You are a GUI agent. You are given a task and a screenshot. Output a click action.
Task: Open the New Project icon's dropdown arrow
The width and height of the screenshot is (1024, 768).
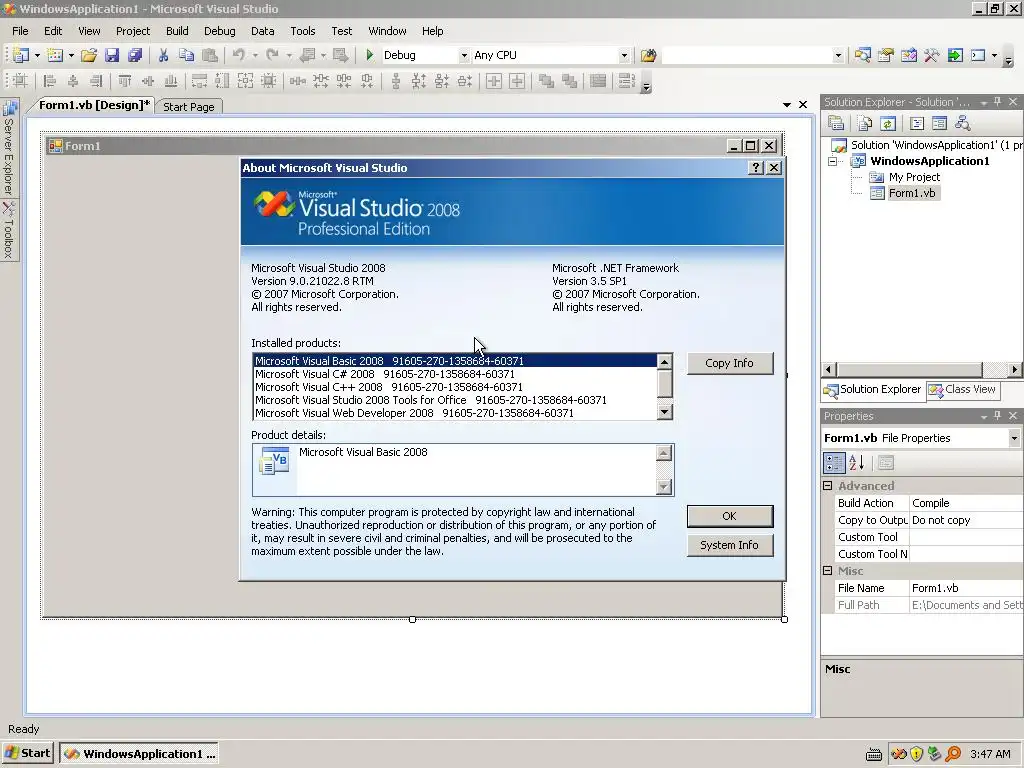(x=37, y=56)
